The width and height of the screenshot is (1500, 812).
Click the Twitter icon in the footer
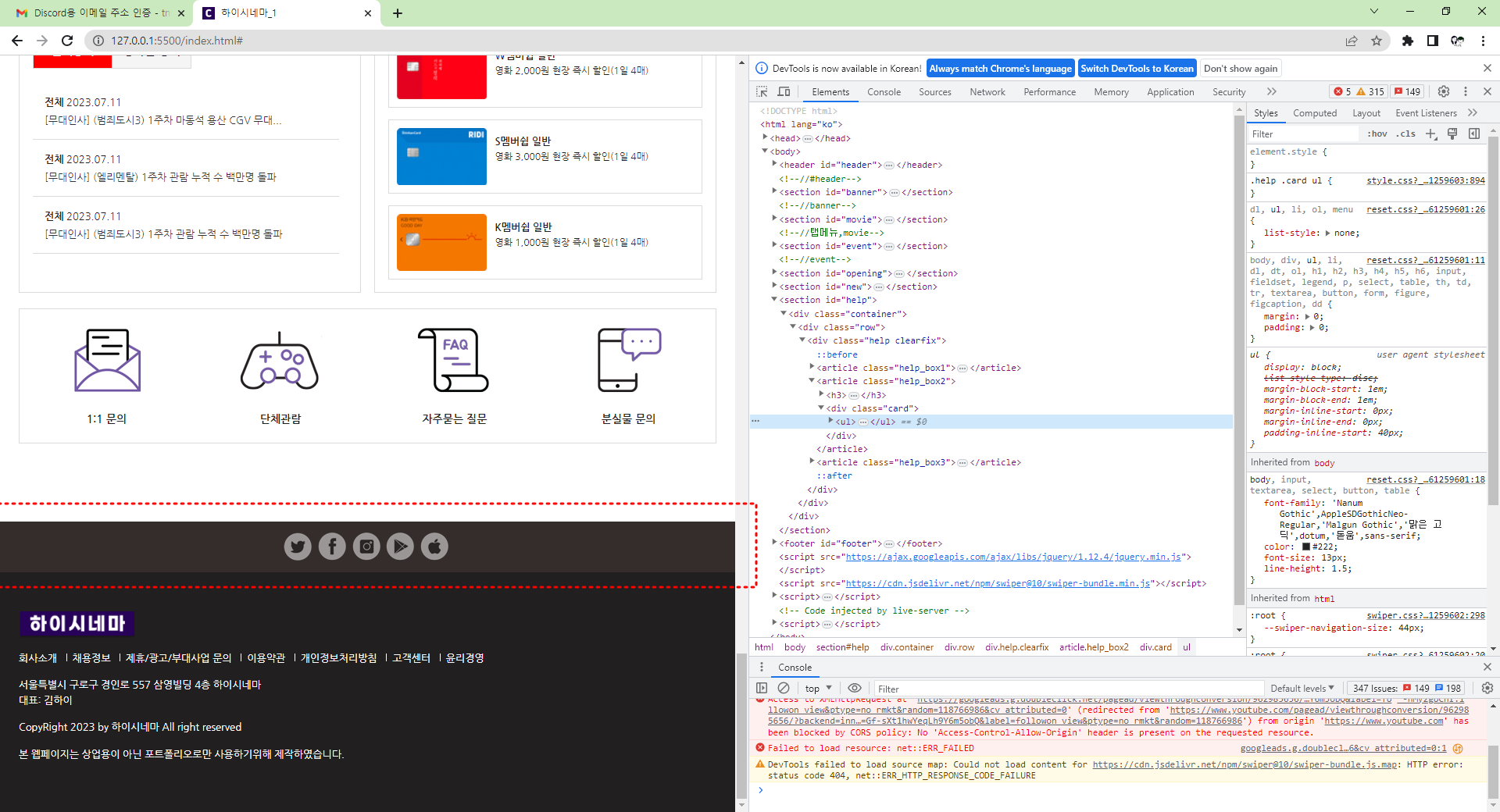click(x=298, y=547)
